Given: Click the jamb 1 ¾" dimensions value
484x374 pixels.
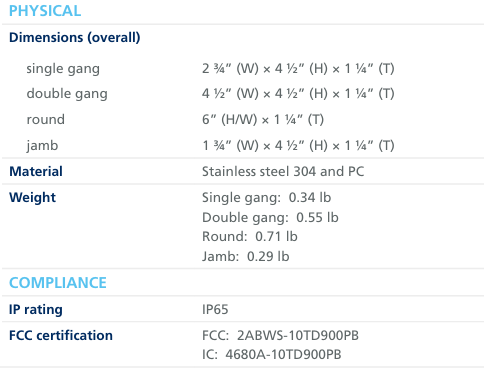Looking at the screenshot, I should [298, 146].
